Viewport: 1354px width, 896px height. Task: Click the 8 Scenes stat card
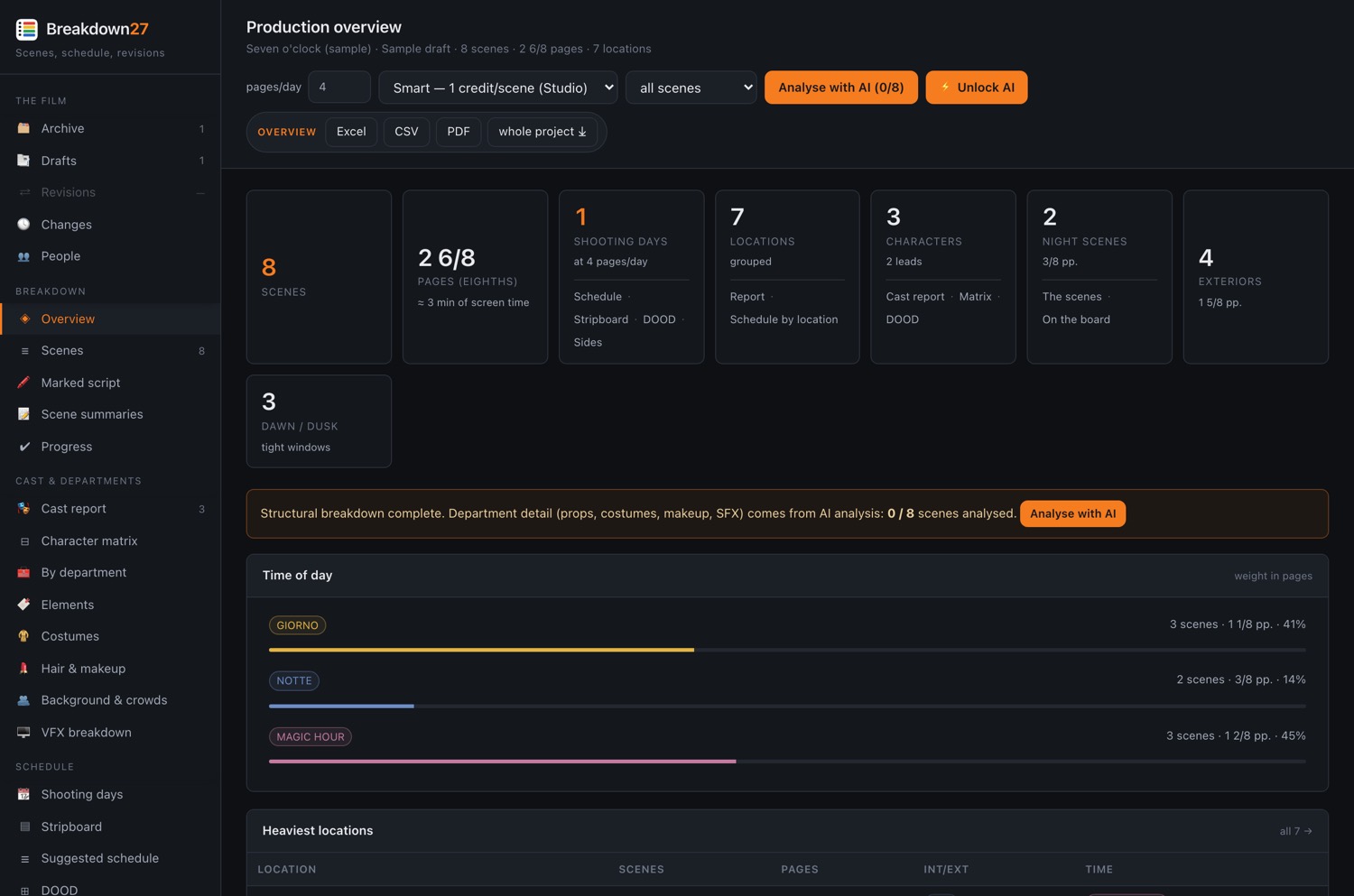pyautogui.click(x=319, y=277)
